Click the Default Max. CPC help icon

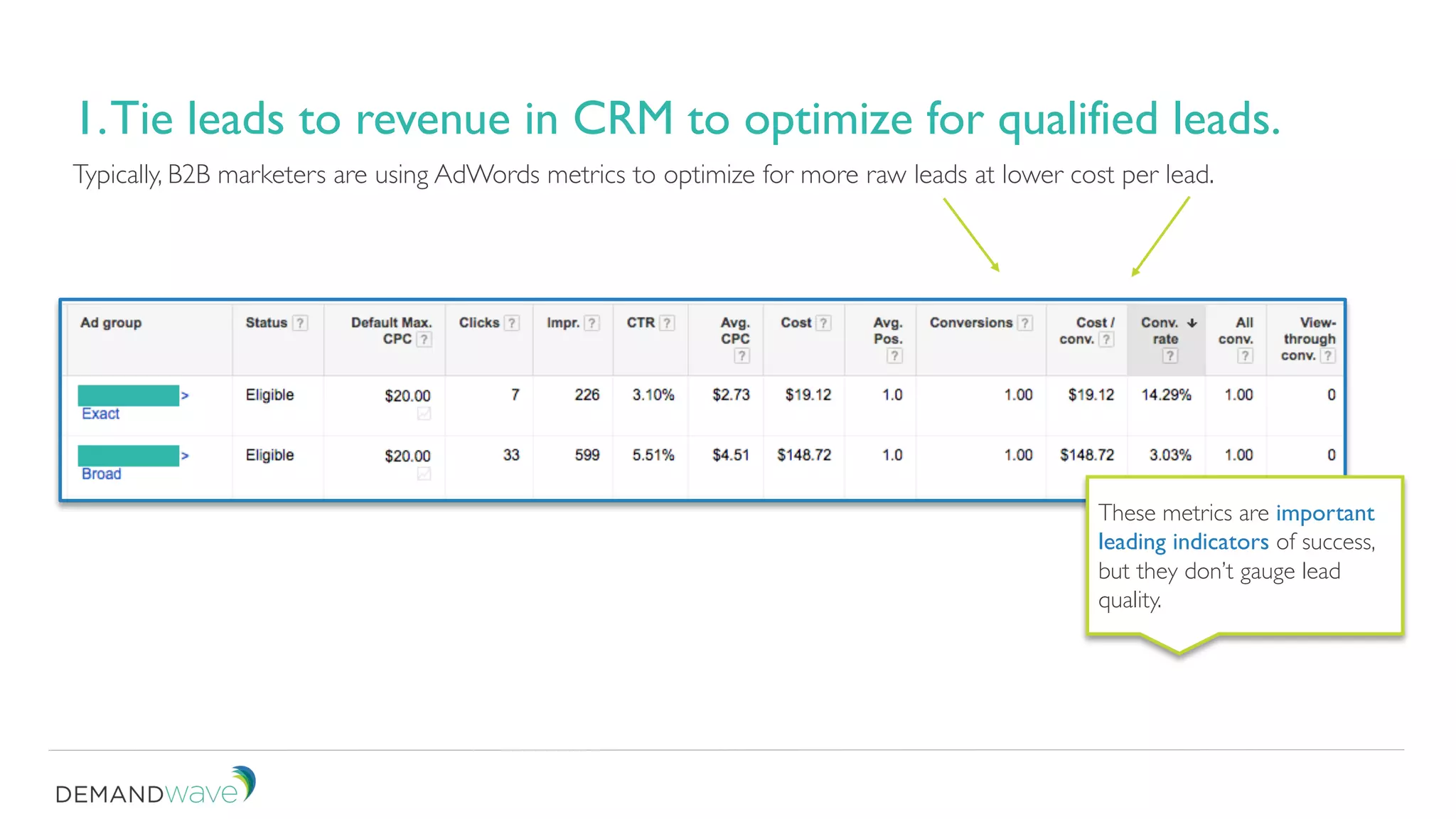click(x=424, y=339)
